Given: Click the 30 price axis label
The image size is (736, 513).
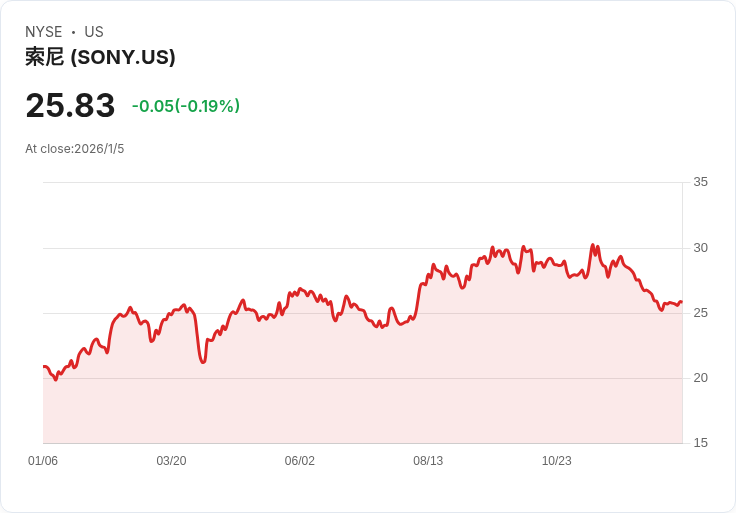Looking at the screenshot, I should 701,248.
